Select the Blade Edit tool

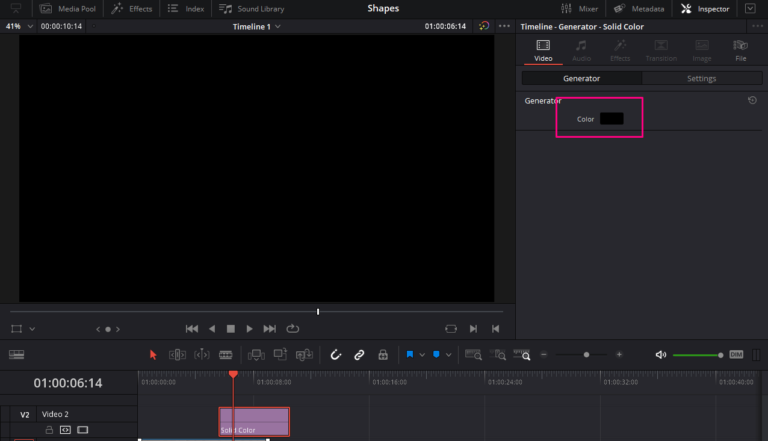coord(226,355)
